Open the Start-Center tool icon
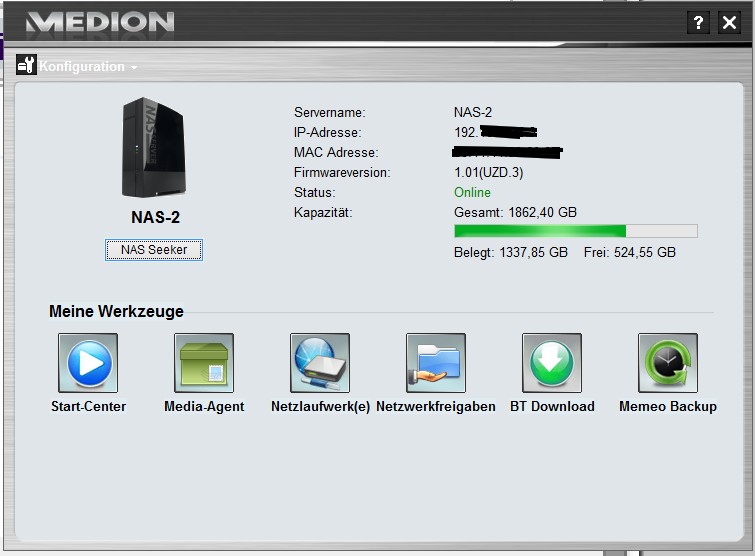This screenshot has height=556, width=755. point(88,363)
